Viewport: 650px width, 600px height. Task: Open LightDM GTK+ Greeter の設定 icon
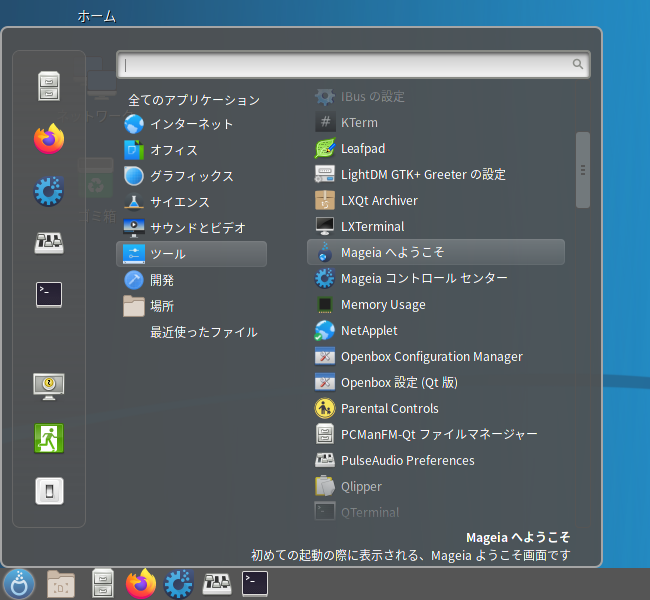[x=325, y=174]
